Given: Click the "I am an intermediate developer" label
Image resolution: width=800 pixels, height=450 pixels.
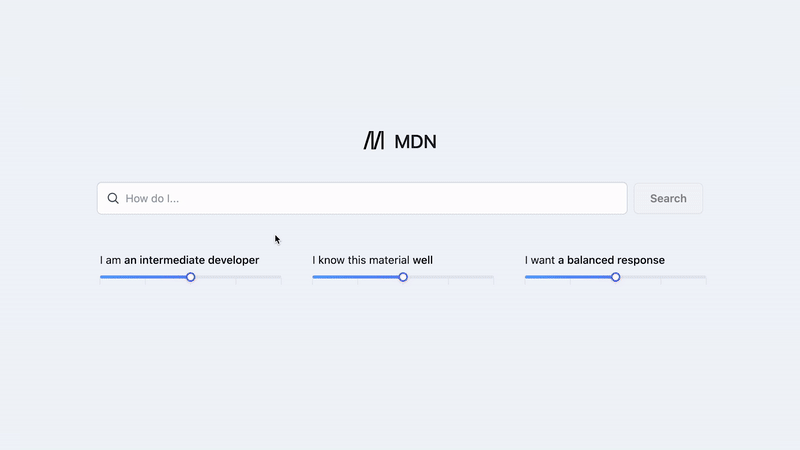Looking at the screenshot, I should 180,260.
